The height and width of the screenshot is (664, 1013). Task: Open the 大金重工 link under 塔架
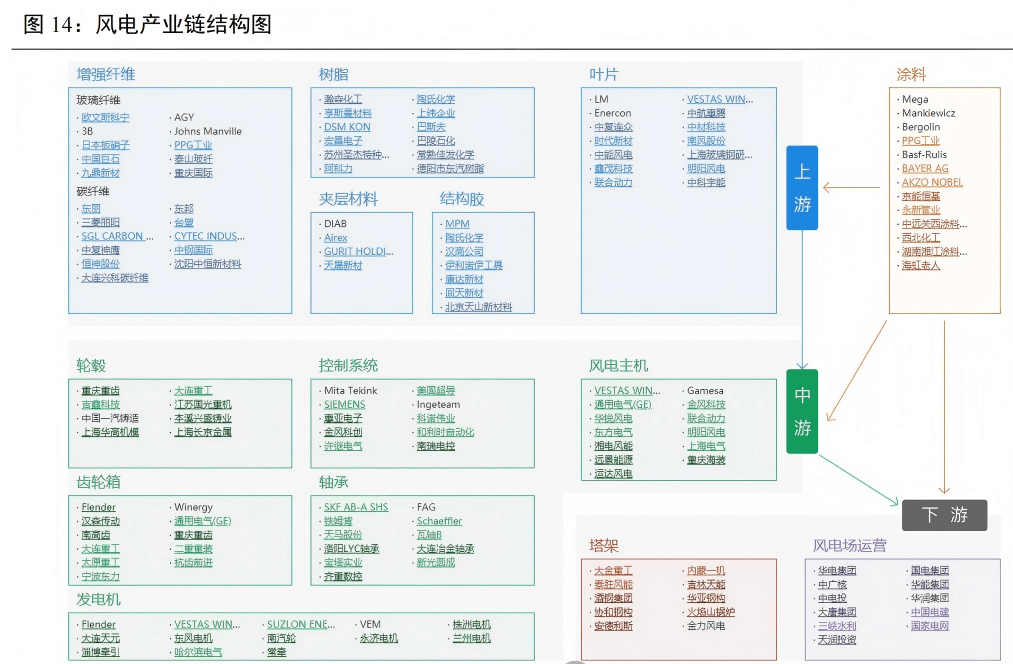pos(613,570)
